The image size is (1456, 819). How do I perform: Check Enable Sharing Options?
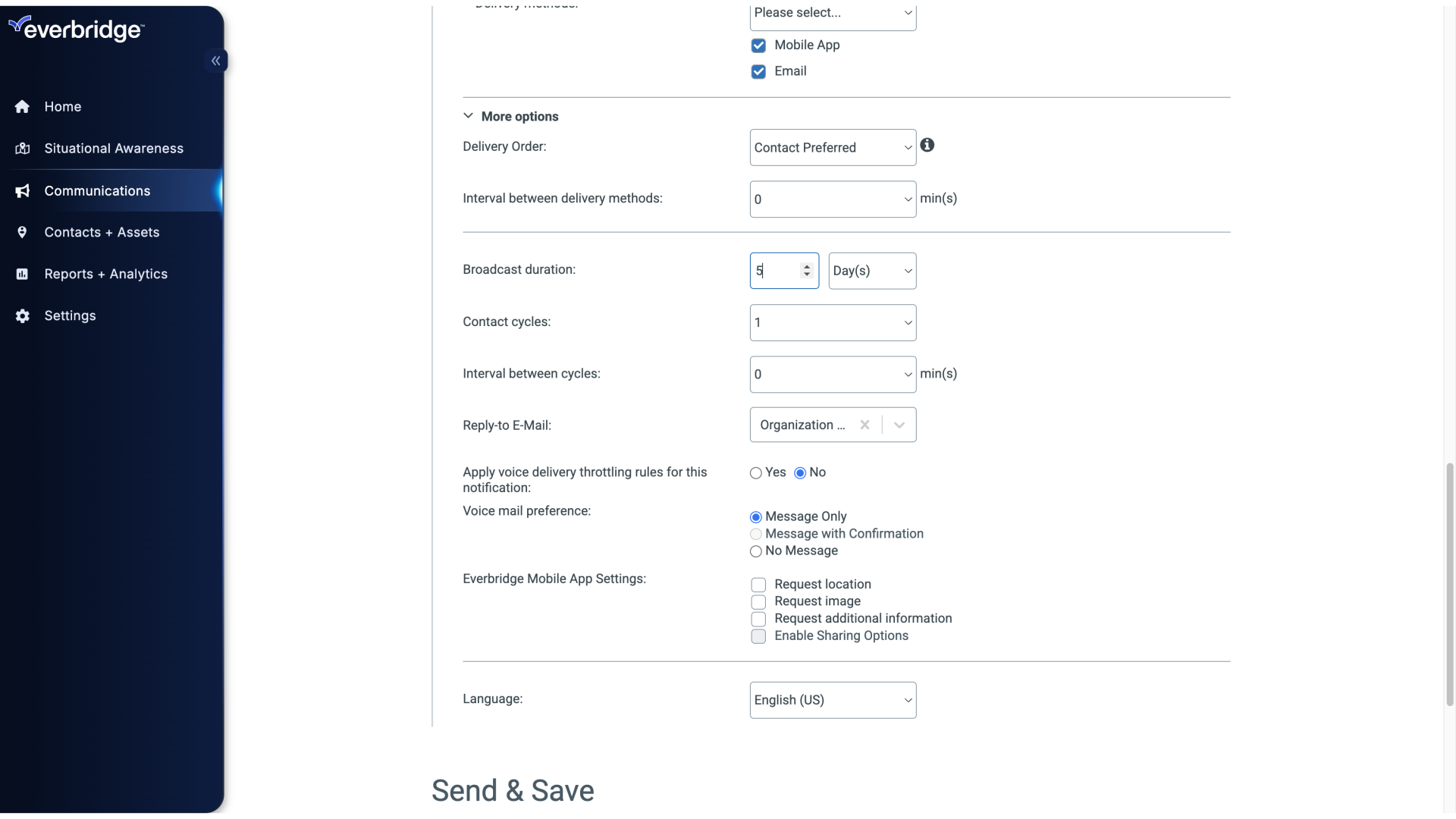(758, 636)
